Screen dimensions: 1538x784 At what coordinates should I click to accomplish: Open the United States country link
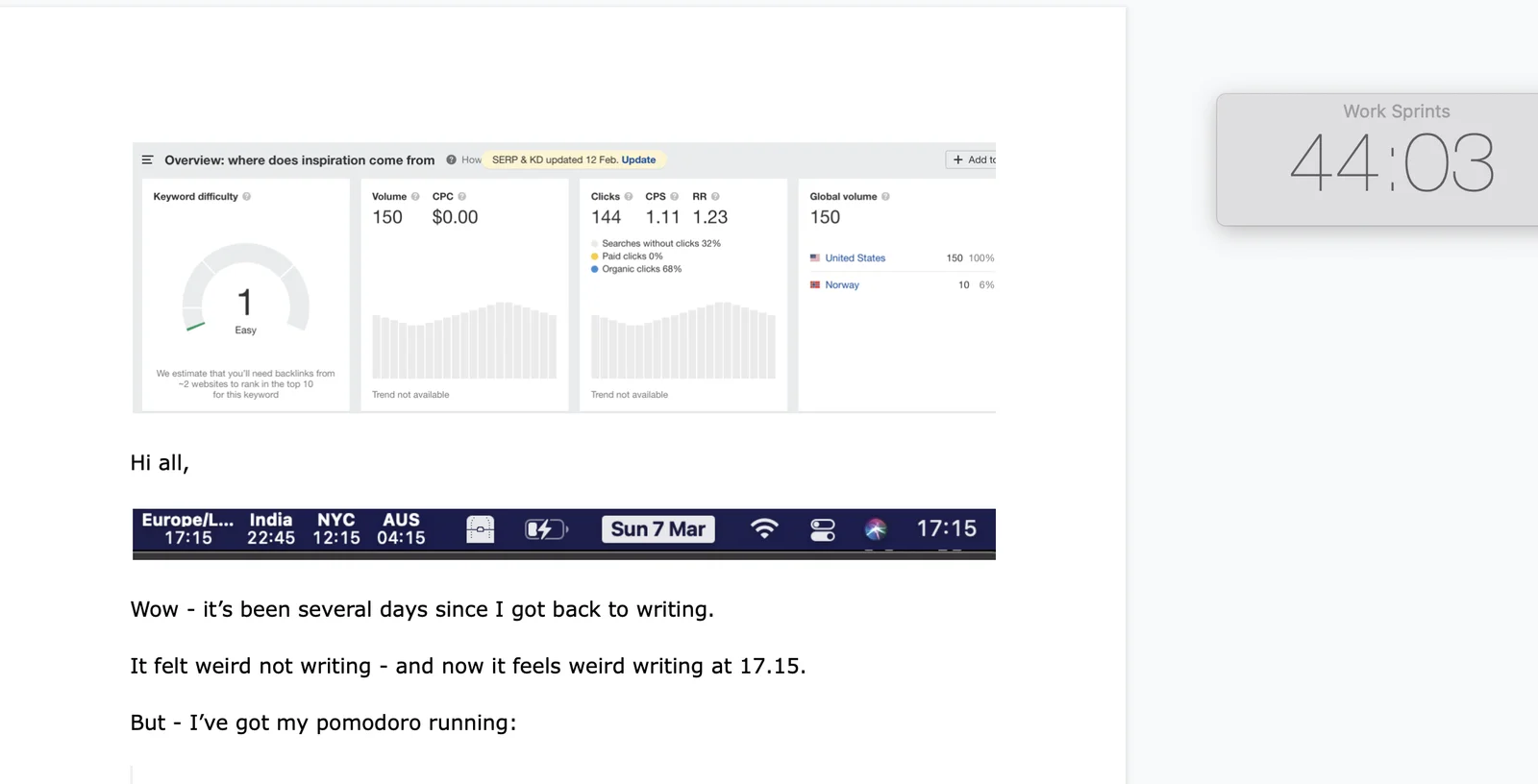[856, 257]
